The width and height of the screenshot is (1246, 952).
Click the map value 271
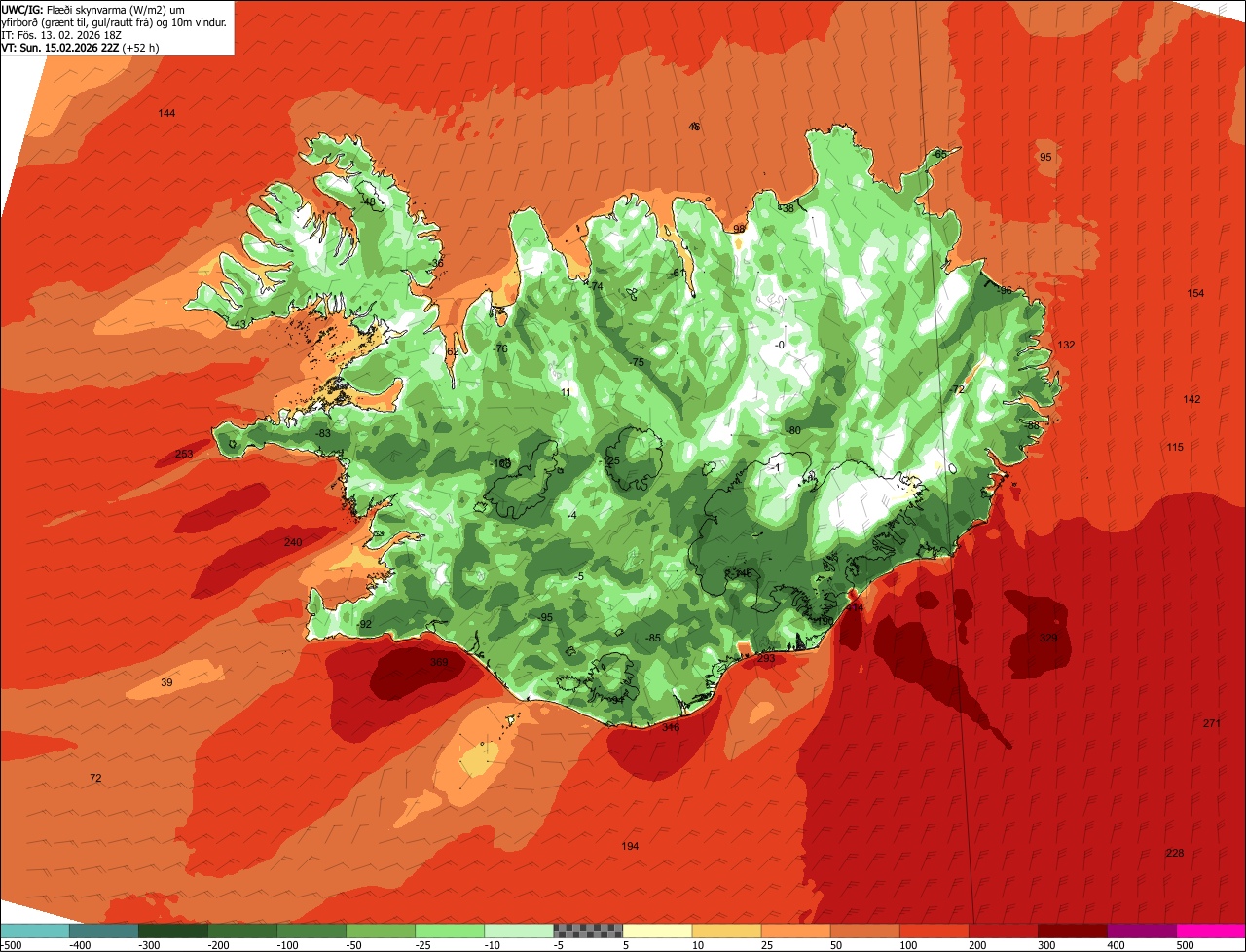point(1211,724)
